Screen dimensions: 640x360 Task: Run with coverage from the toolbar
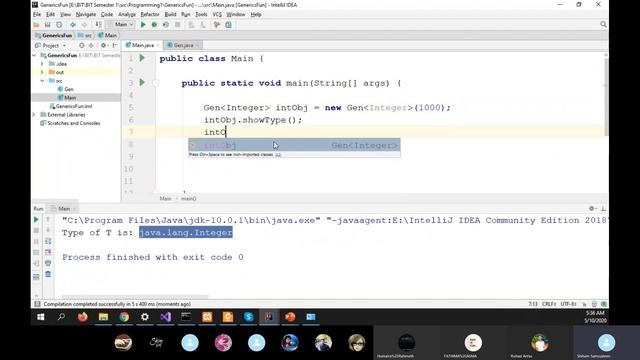coord(166,25)
